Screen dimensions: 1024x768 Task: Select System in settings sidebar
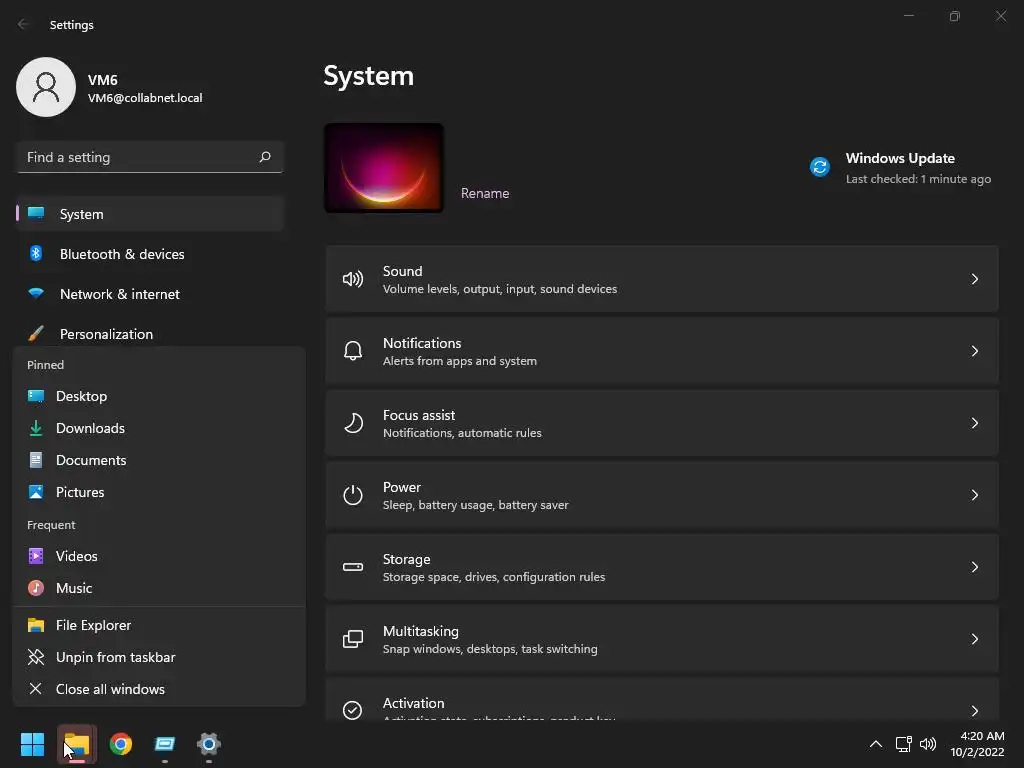(150, 214)
